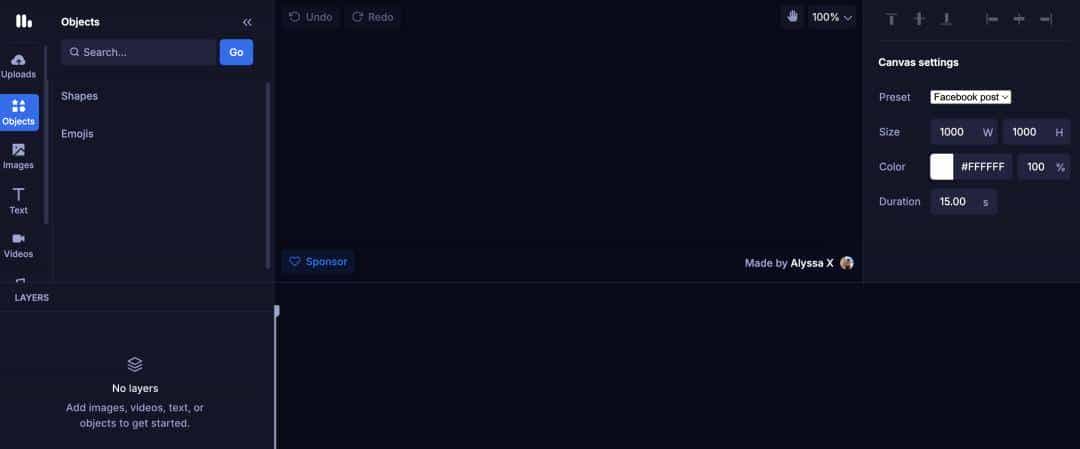
Task: Align selection to right edge
Action: (1046, 19)
